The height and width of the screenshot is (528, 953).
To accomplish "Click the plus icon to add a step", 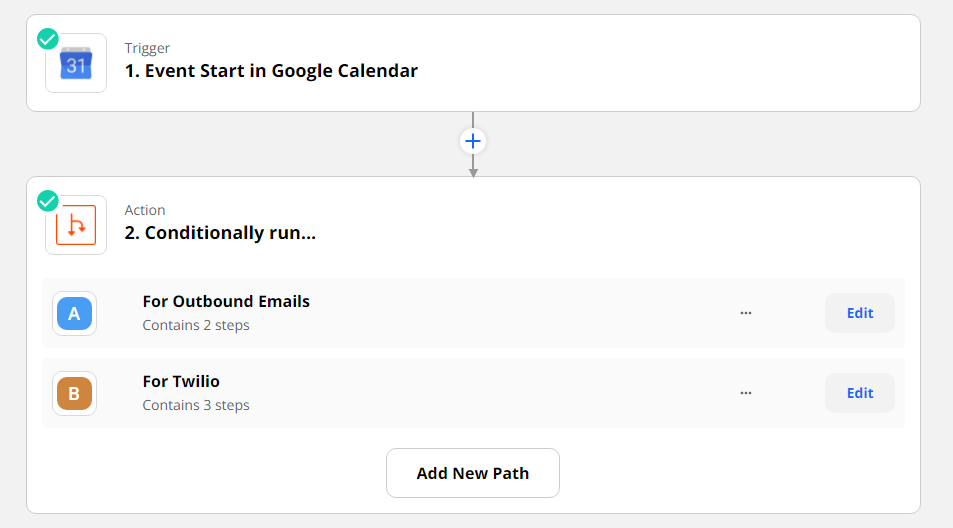I will pos(473,142).
